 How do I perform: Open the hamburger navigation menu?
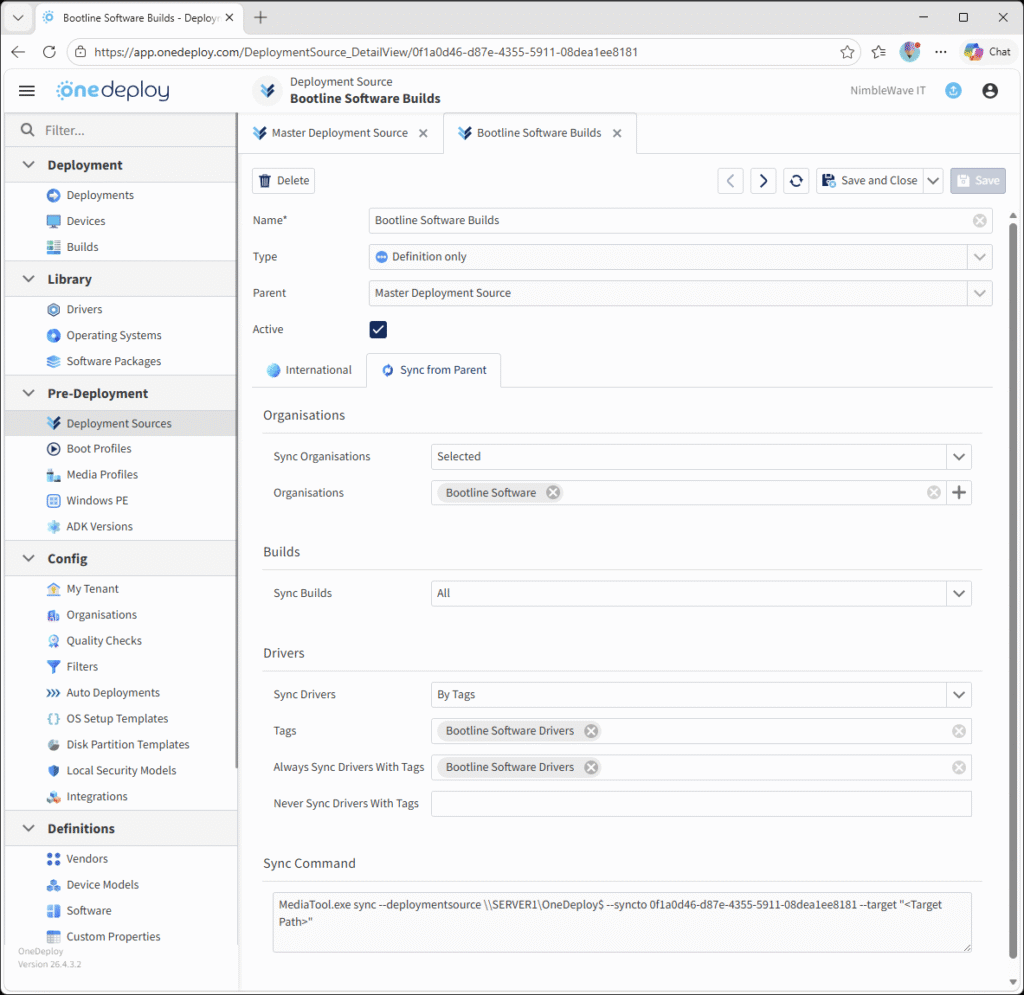coord(27,91)
